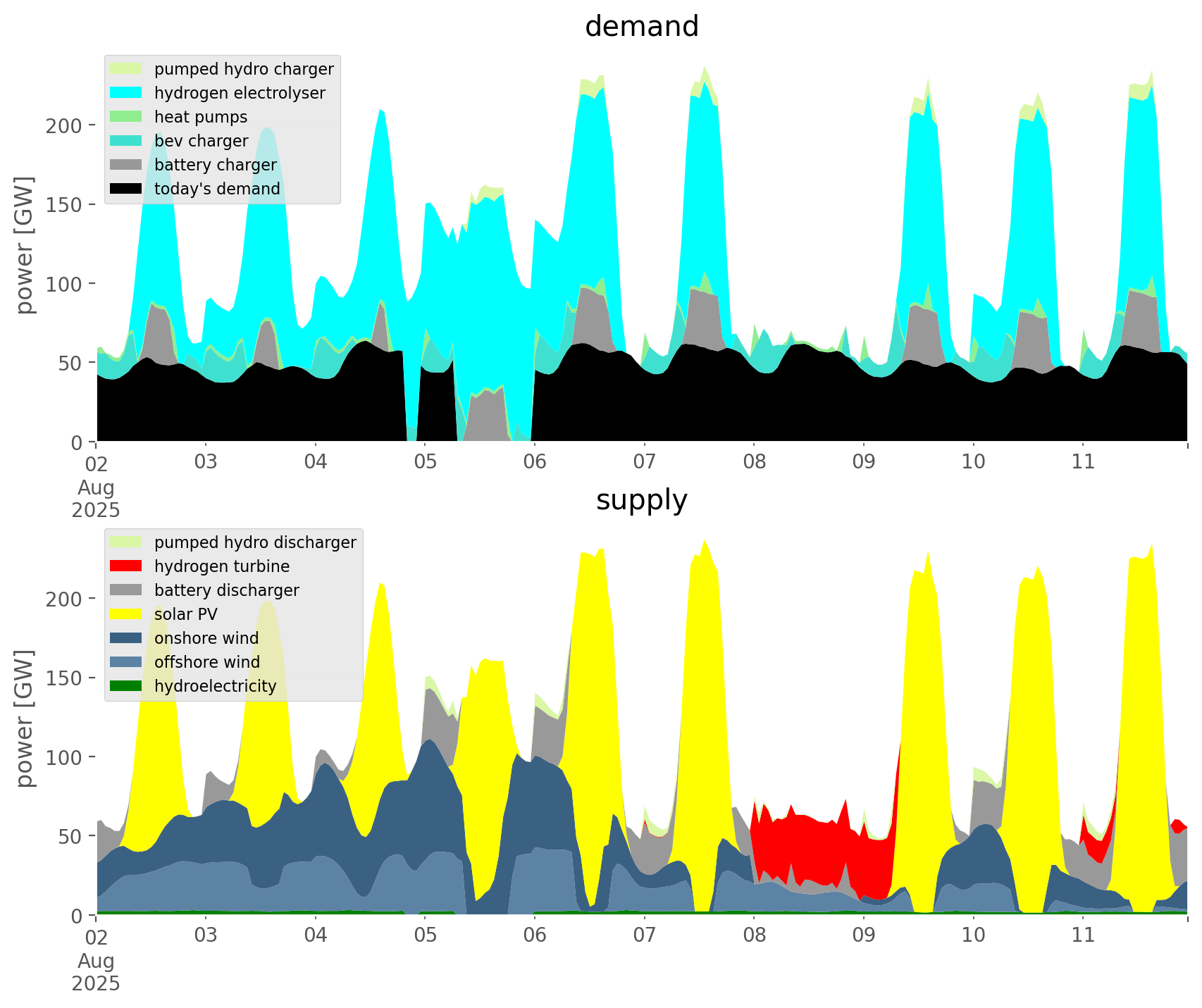Select the turquoise bev charger legend swatch
Viewport: 1202px width, 1008px height.
126,141
